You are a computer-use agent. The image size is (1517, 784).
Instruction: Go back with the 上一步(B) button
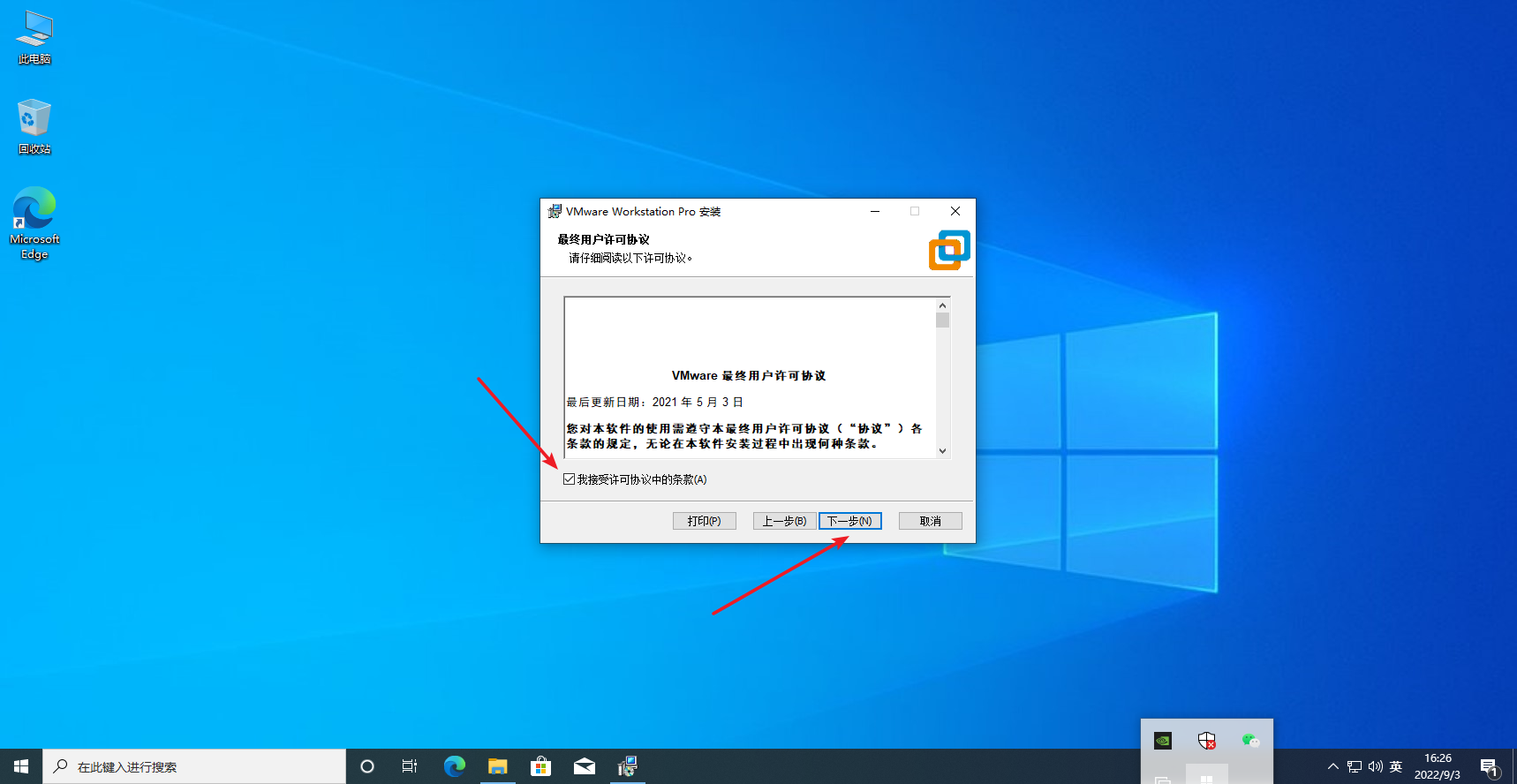tap(784, 521)
